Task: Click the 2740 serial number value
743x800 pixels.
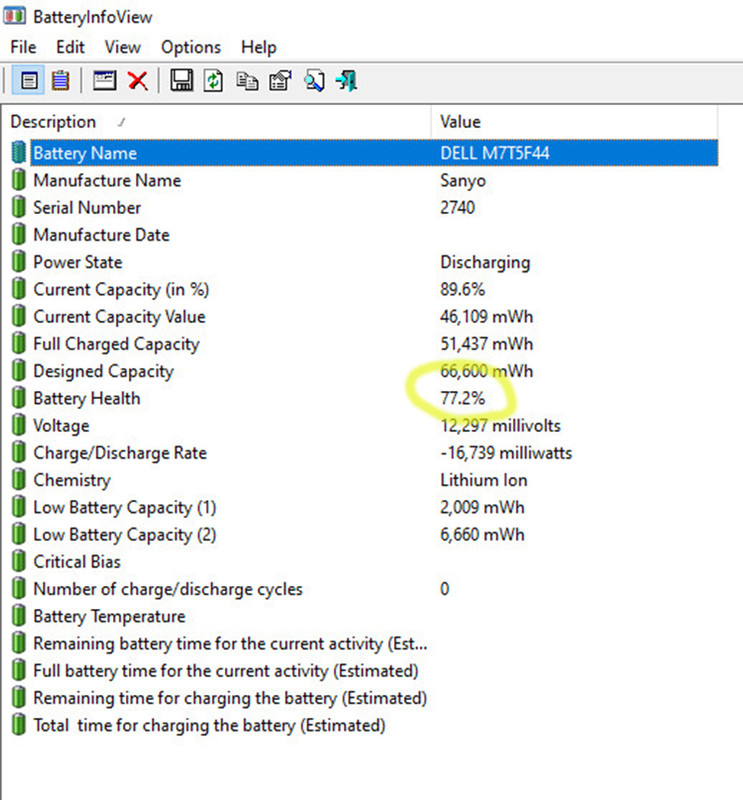Action: [x=457, y=207]
